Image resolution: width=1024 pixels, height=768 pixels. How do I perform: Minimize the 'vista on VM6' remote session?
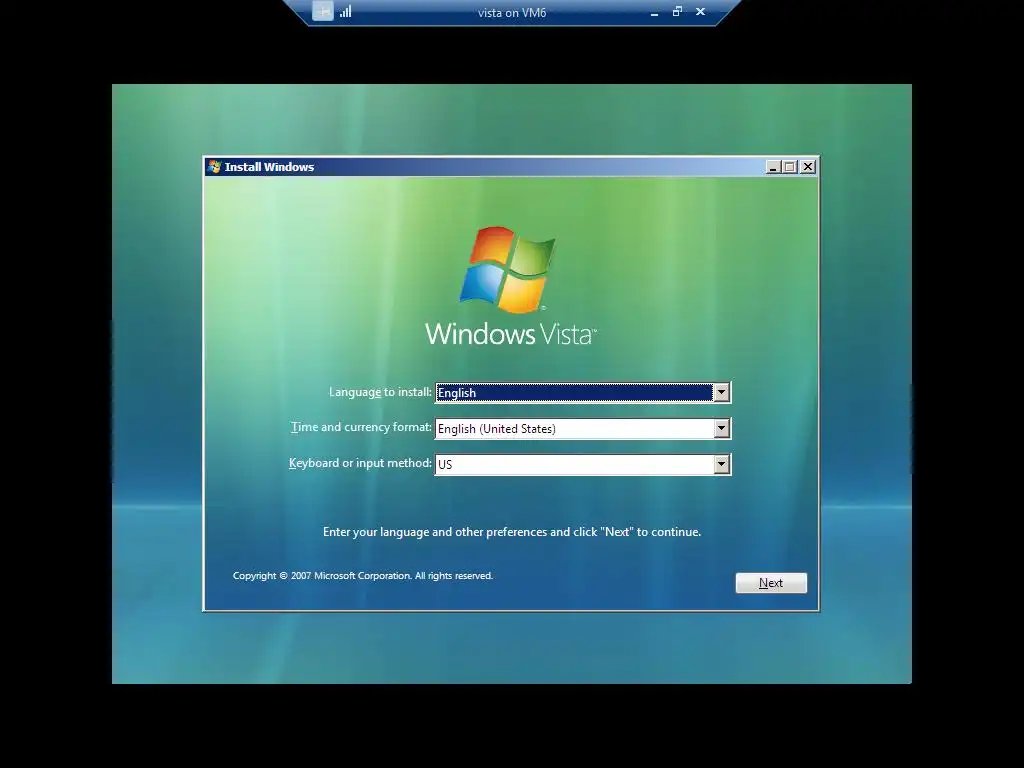(x=654, y=12)
